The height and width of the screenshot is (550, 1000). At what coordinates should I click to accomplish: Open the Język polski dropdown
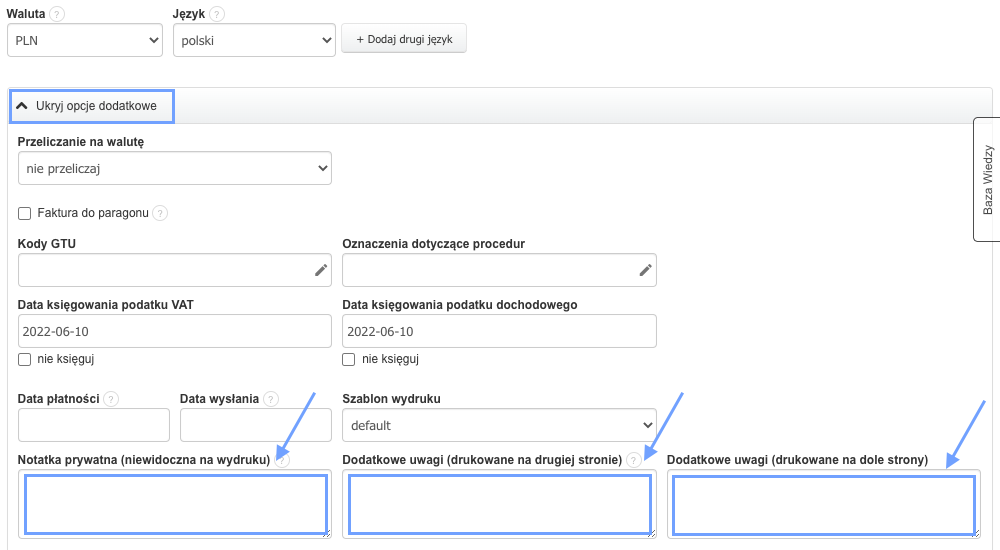253,40
